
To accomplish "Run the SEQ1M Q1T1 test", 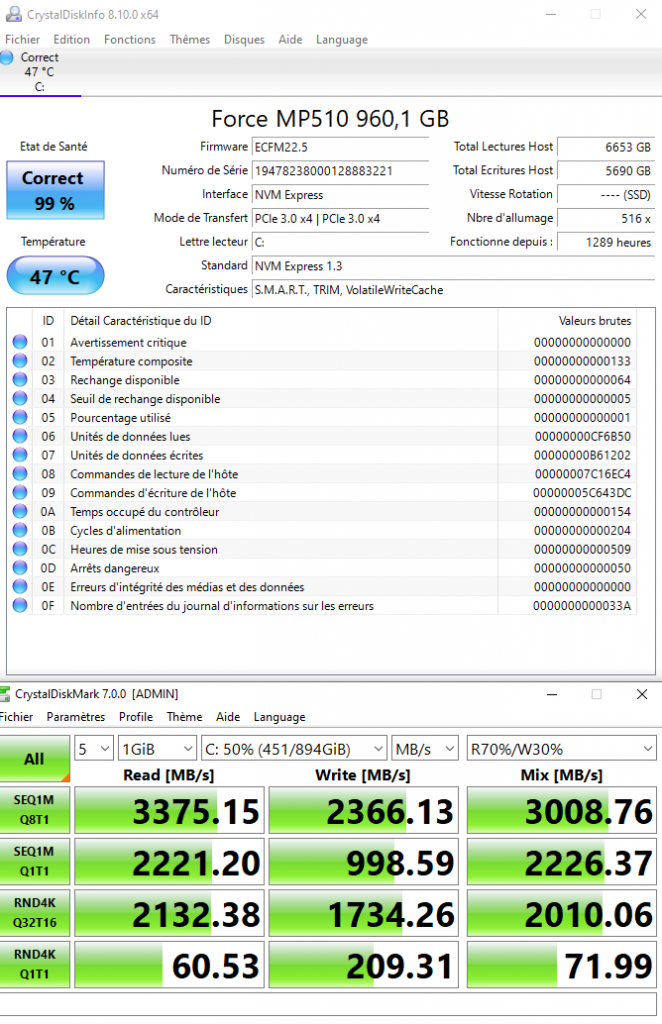I will coord(35,861).
